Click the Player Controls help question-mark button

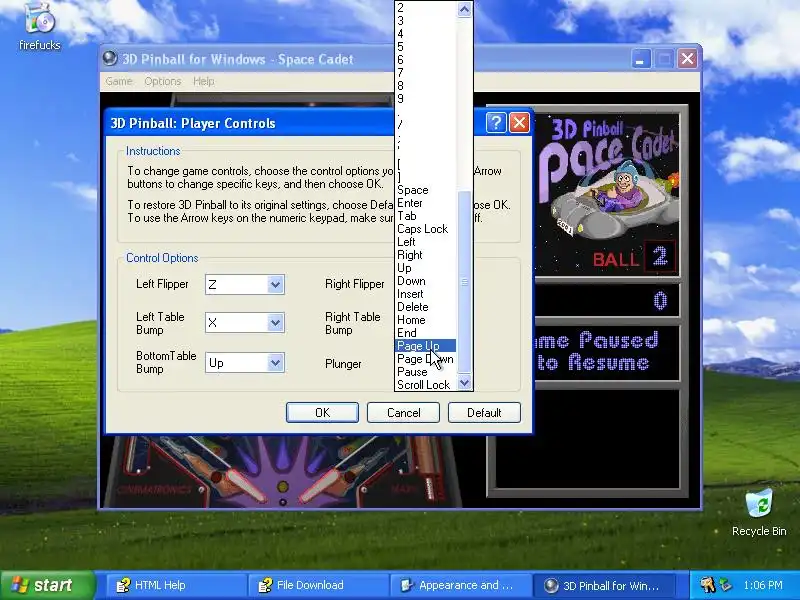(x=495, y=123)
